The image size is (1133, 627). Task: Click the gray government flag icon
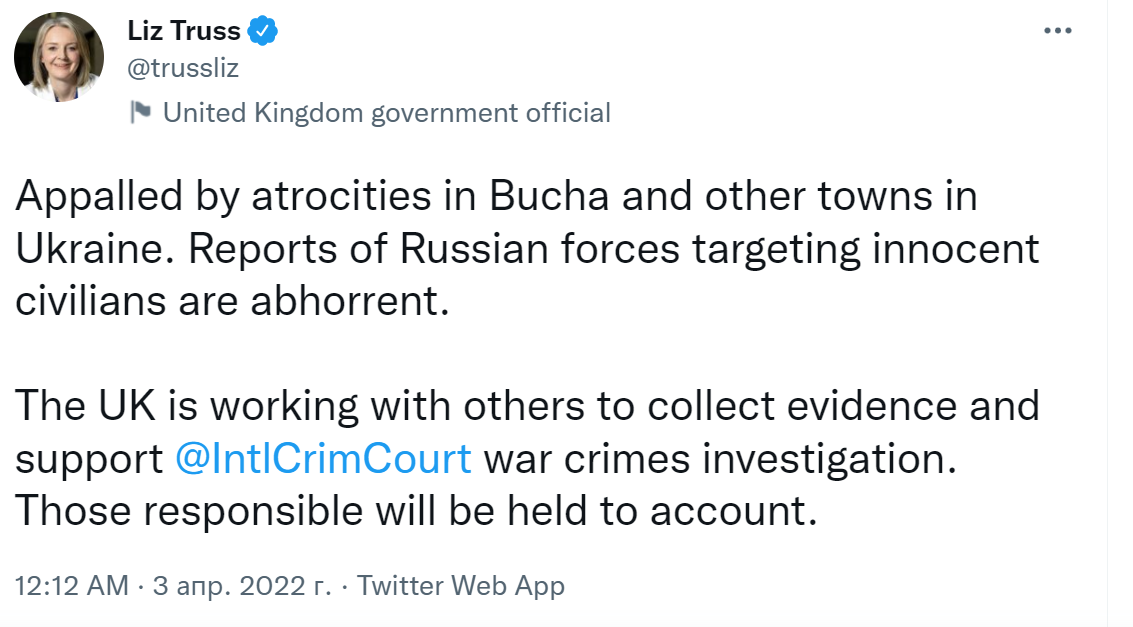point(141,112)
